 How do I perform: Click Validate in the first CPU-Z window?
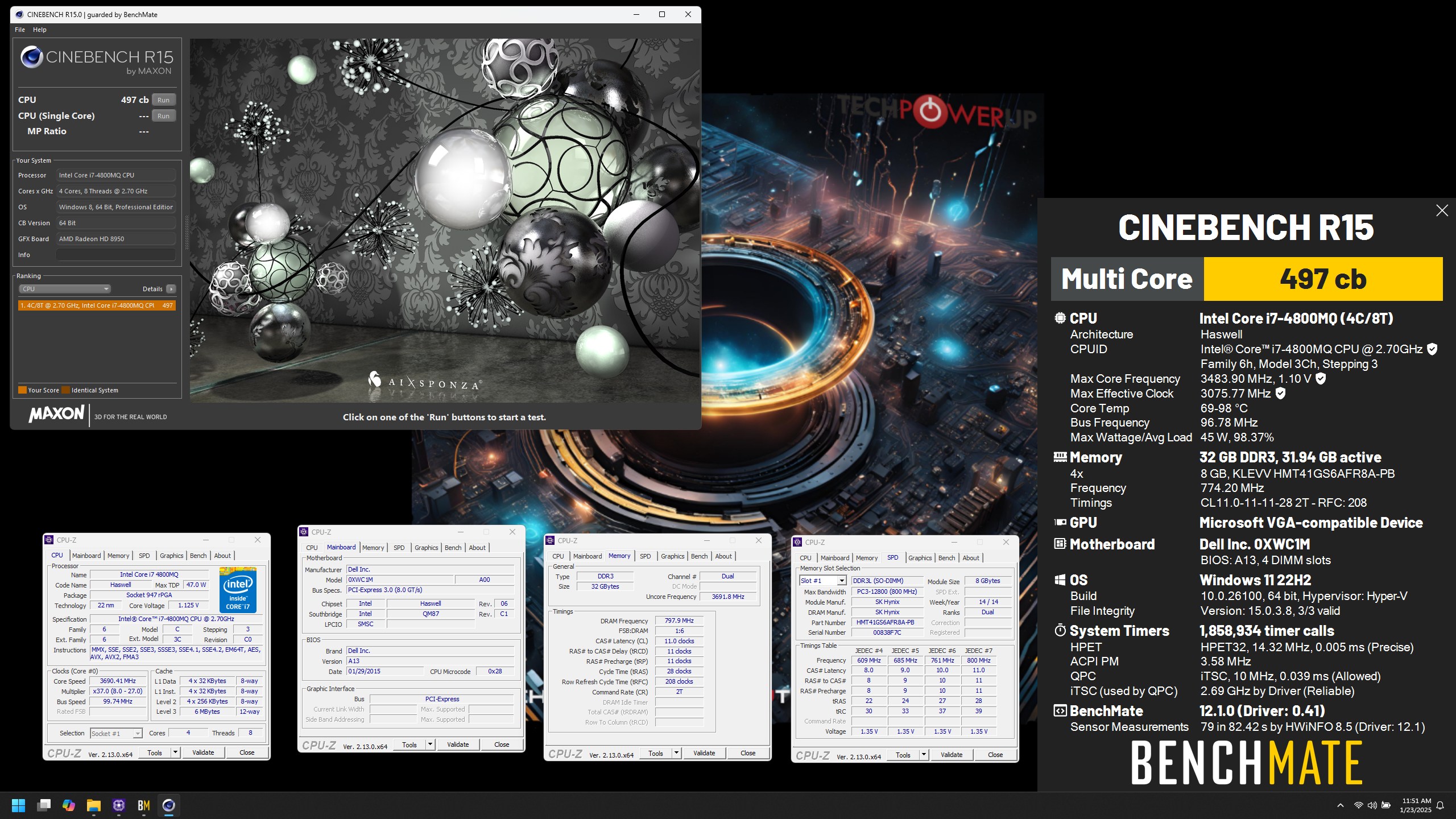[203, 752]
